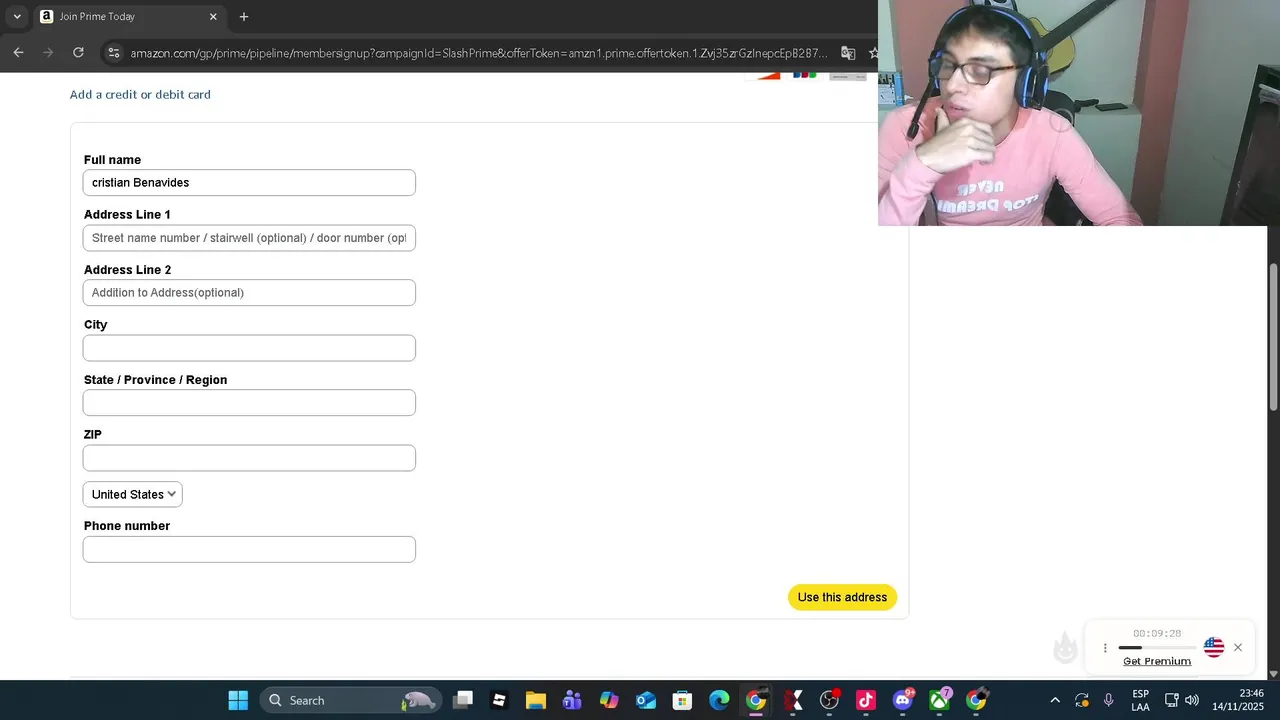Click the taskbar Search box

click(x=350, y=700)
